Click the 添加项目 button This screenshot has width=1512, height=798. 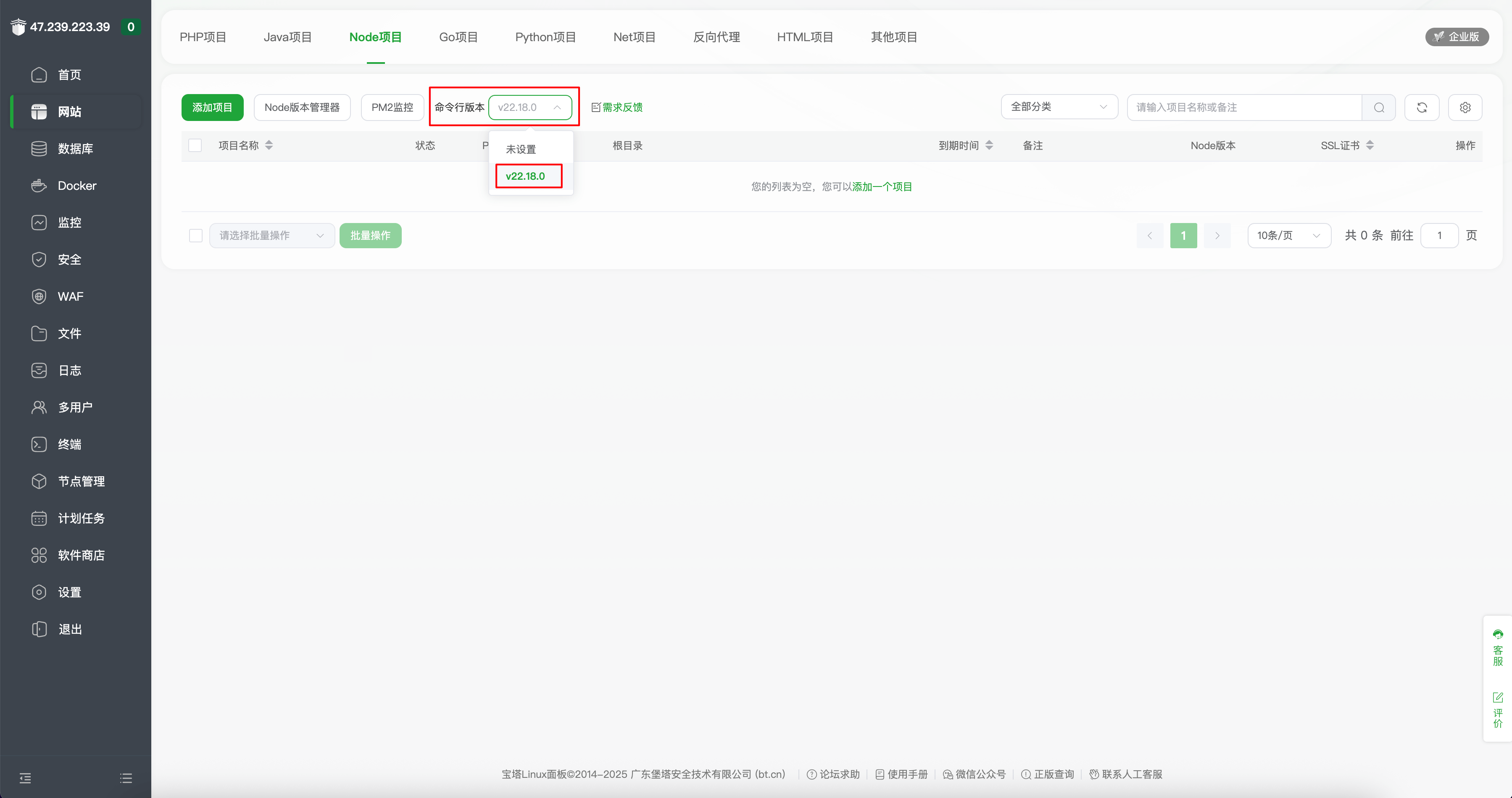click(x=212, y=108)
